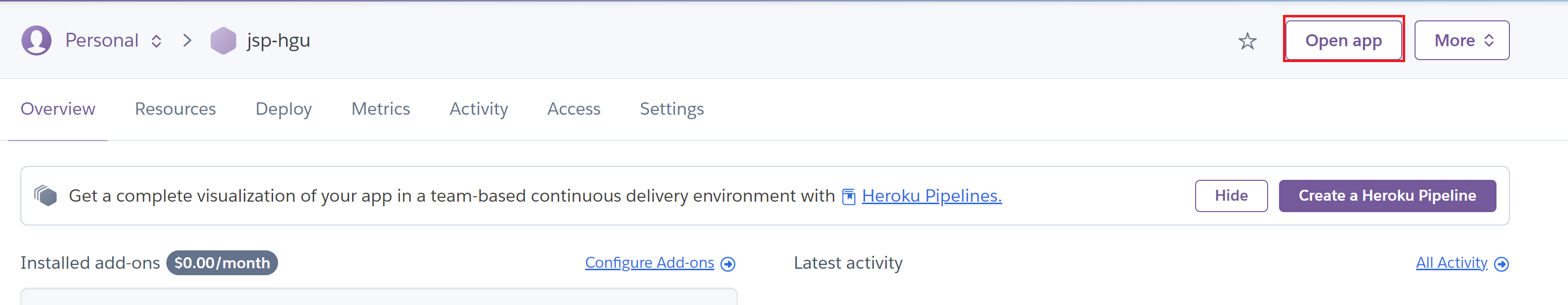The width and height of the screenshot is (1568, 305).
Task: Click the arrow icon next to Configure Add-ons
Action: pos(728,264)
